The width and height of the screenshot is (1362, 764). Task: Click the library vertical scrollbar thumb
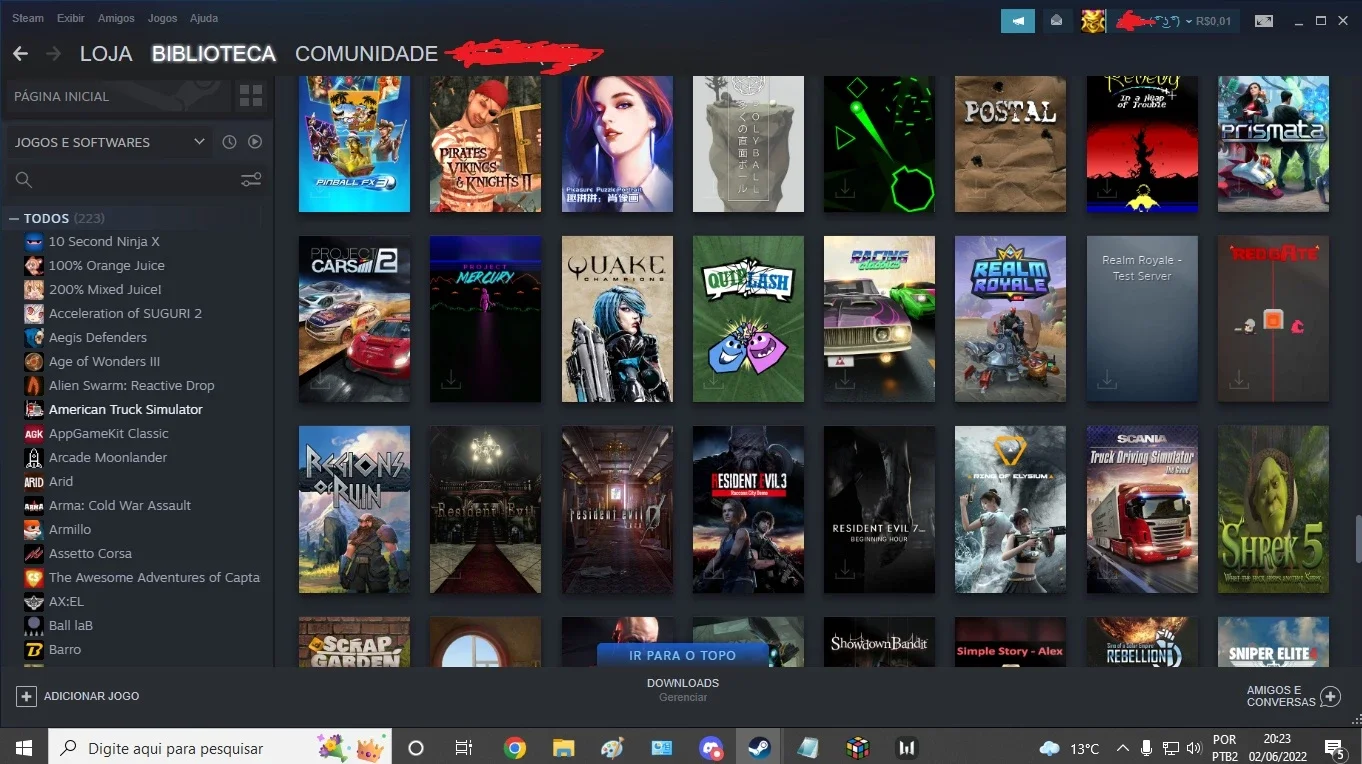pos(1356,540)
